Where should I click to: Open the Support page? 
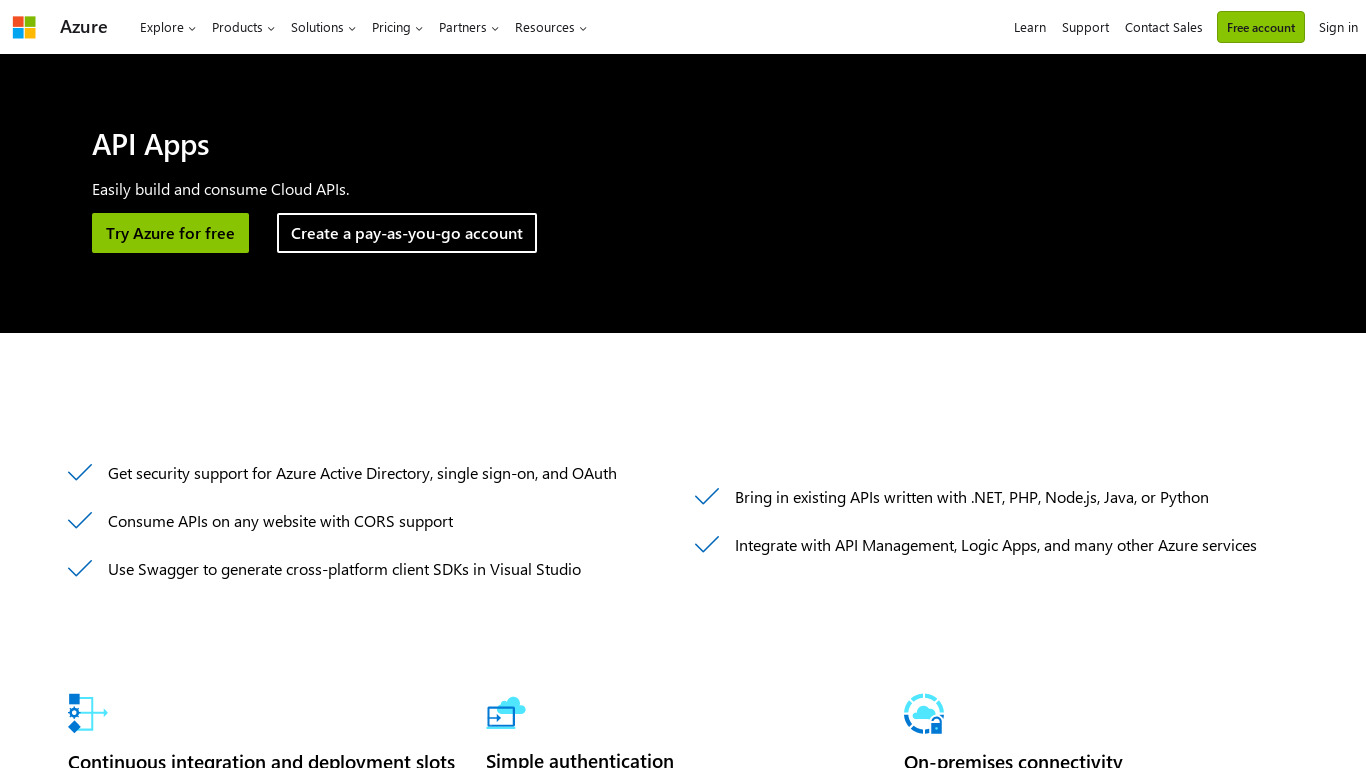(x=1085, y=28)
